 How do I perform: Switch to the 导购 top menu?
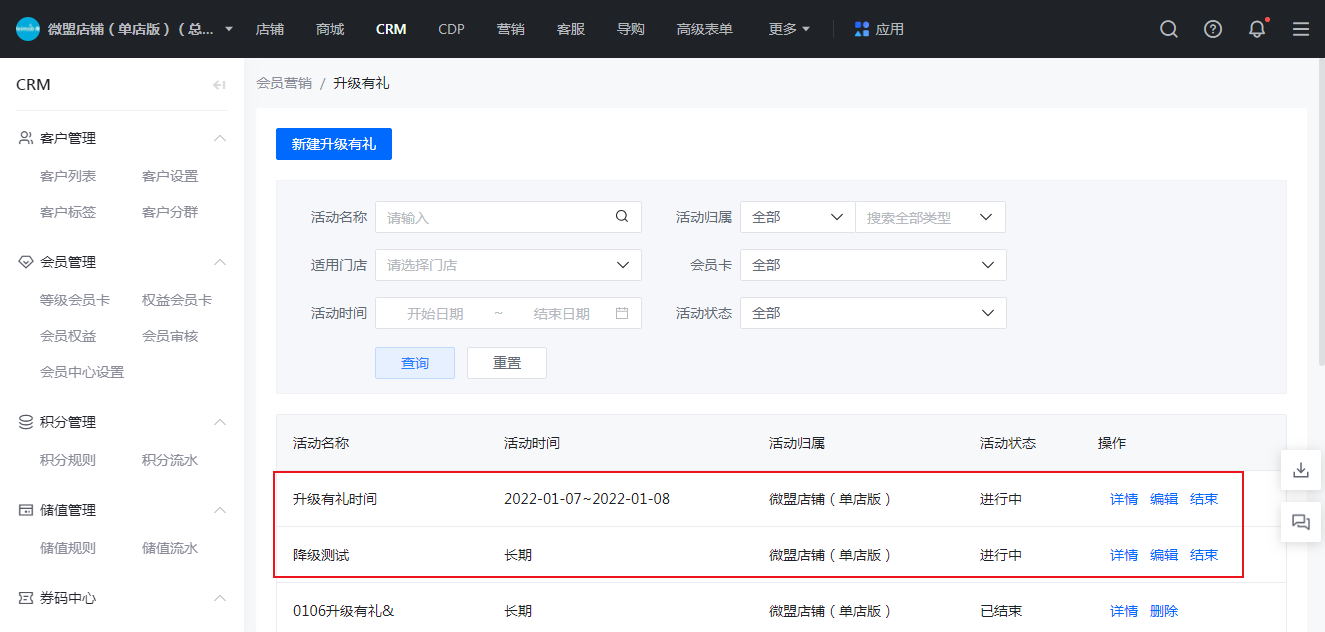[631, 29]
